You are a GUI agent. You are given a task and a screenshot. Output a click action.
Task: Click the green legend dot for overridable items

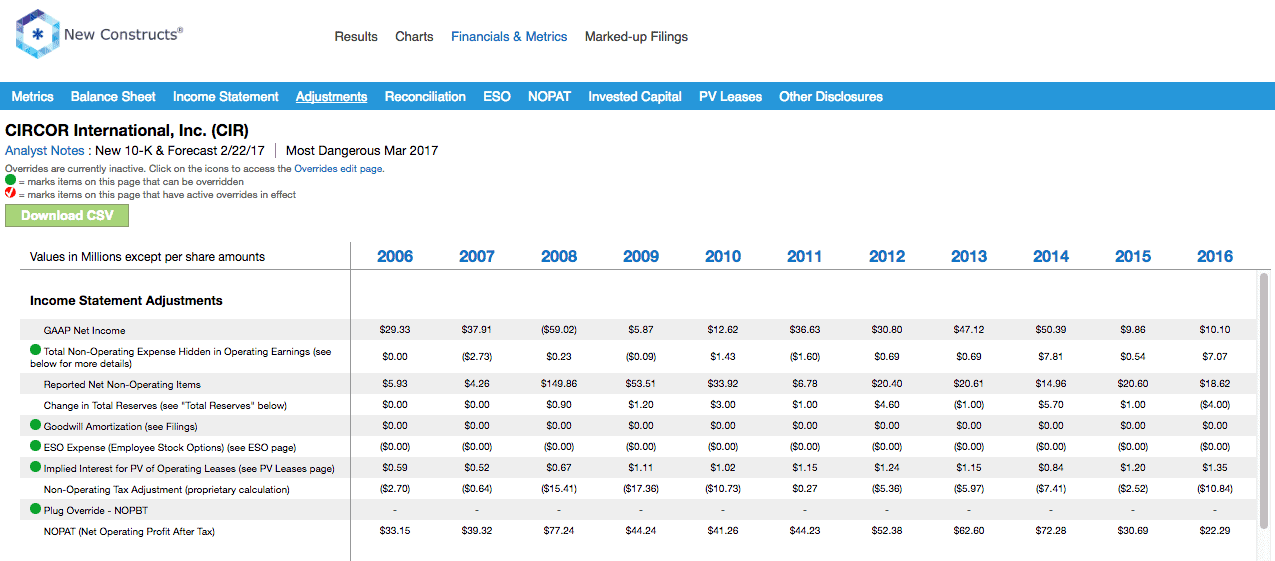[x=10, y=182]
